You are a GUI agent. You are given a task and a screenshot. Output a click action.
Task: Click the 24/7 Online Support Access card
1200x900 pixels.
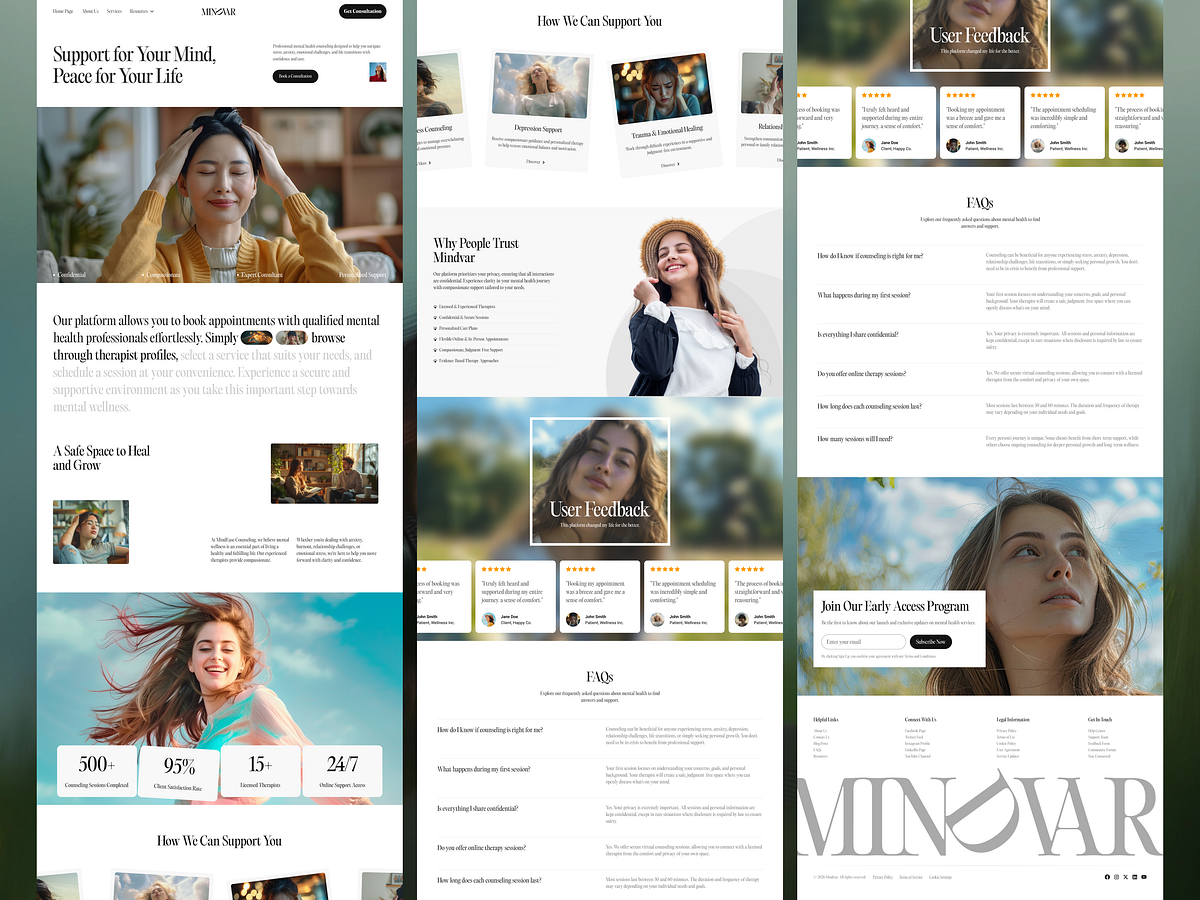[x=342, y=771]
